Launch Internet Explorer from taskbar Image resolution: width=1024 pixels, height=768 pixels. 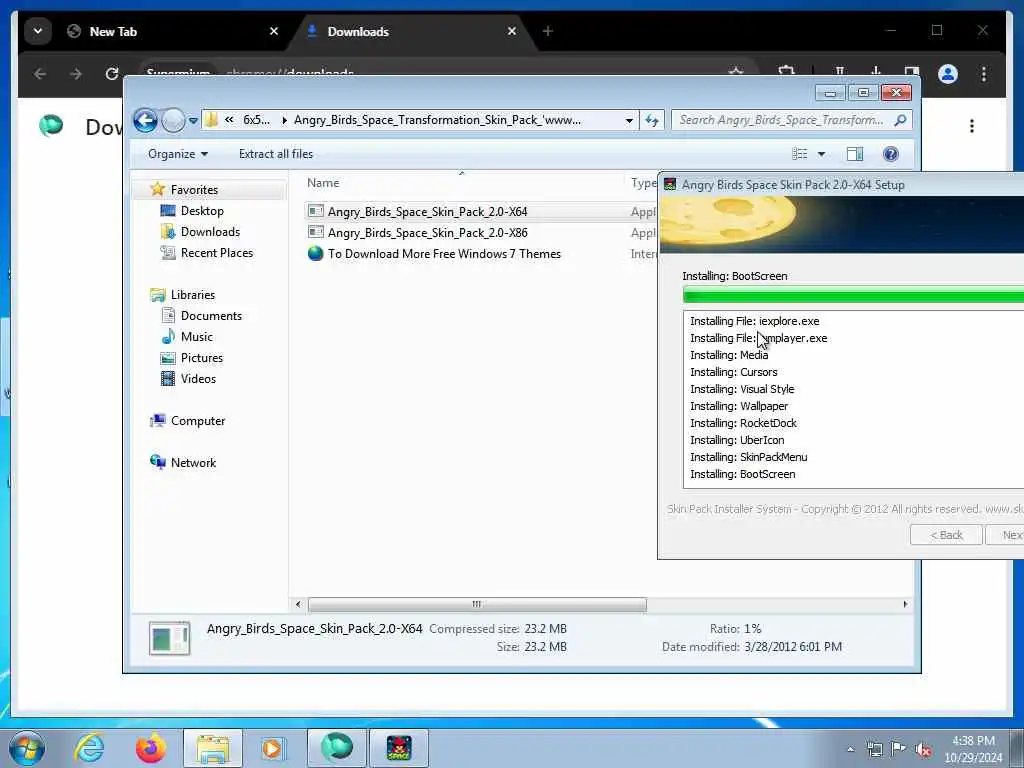89,748
